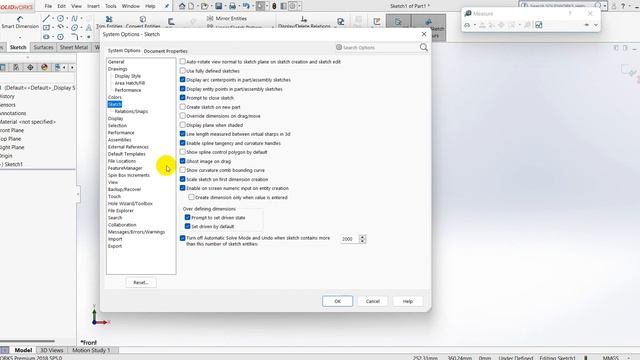Check Create dimension only when value is entered
The width and height of the screenshot is (640, 360).
[x=191, y=197]
